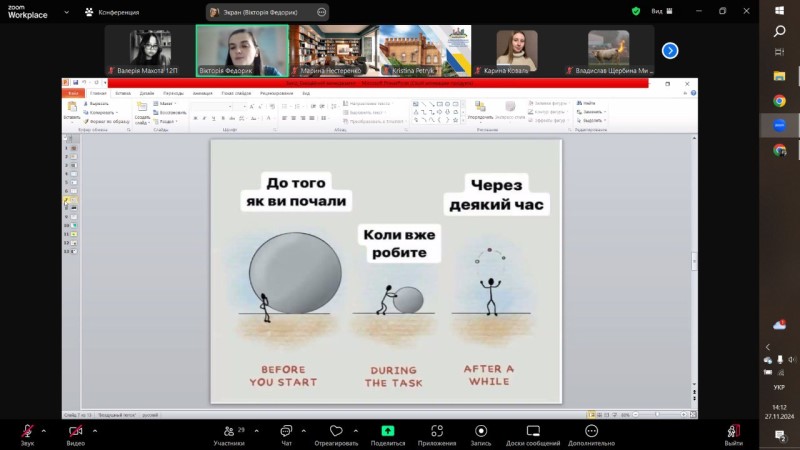Expand arrow next to Участники
800x450 pixels.
[257, 431]
